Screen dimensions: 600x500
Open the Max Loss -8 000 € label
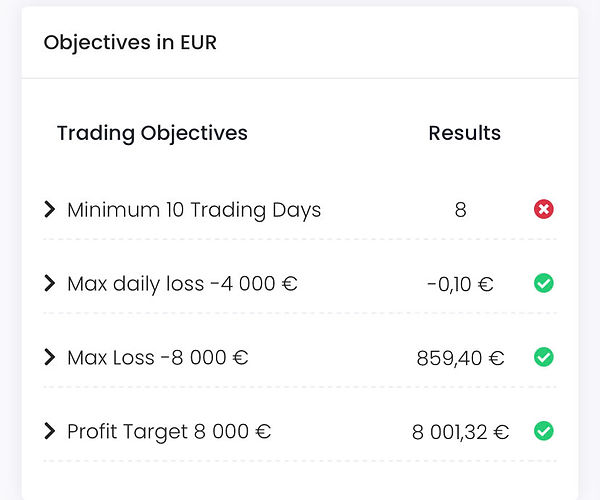pos(158,358)
